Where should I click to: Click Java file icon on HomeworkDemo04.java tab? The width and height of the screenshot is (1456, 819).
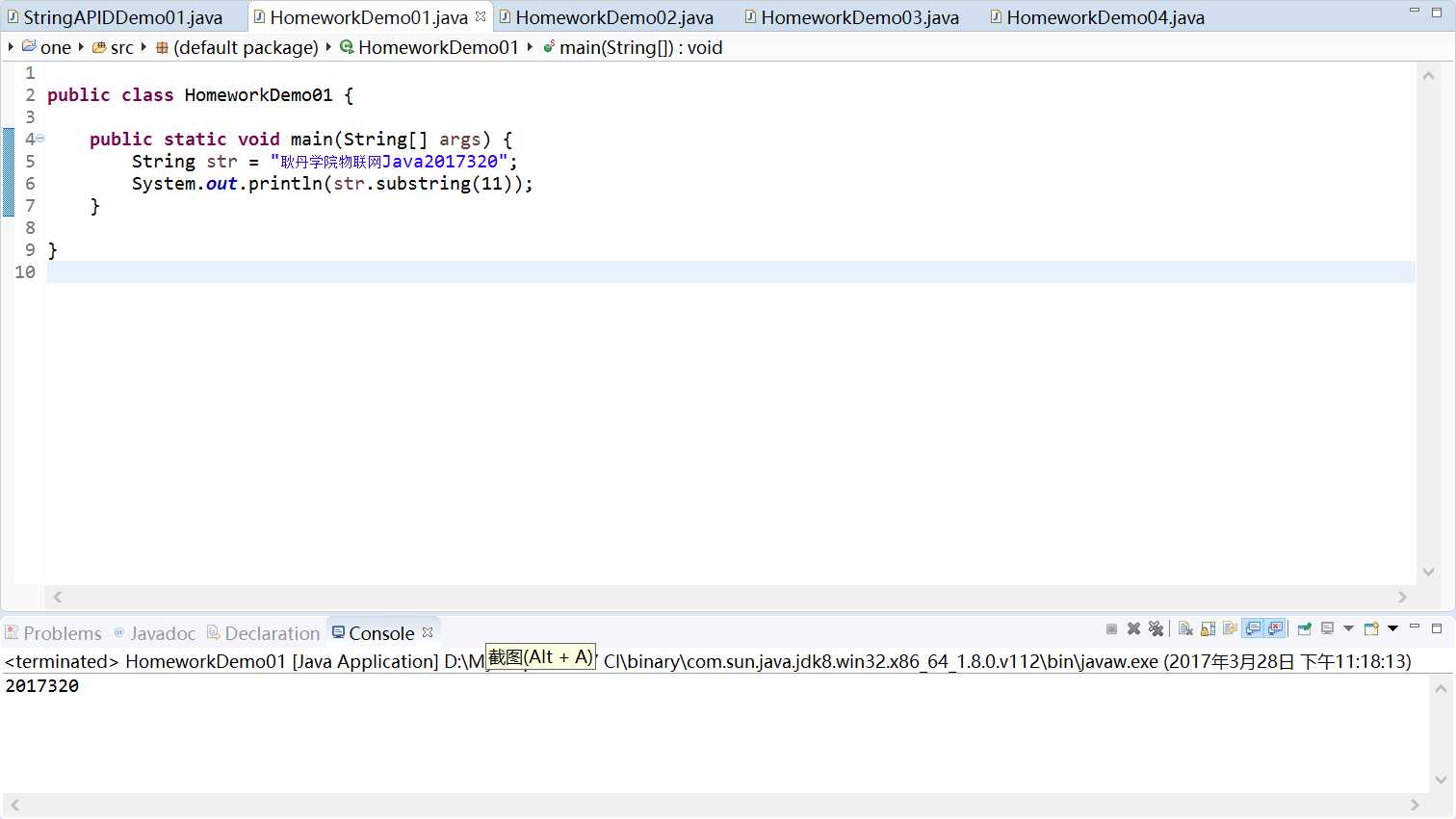pos(996,16)
